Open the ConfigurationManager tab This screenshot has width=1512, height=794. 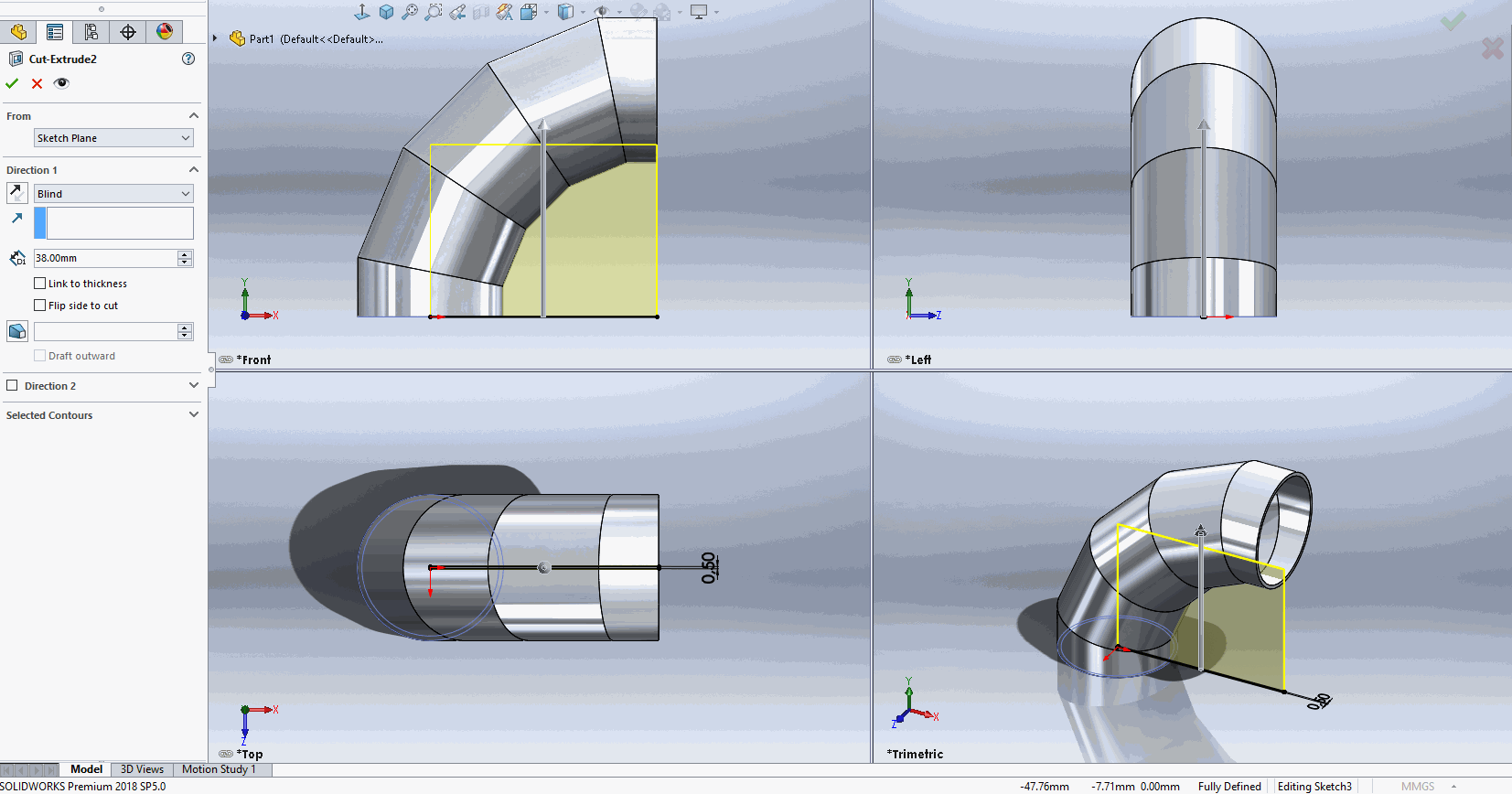(x=91, y=32)
